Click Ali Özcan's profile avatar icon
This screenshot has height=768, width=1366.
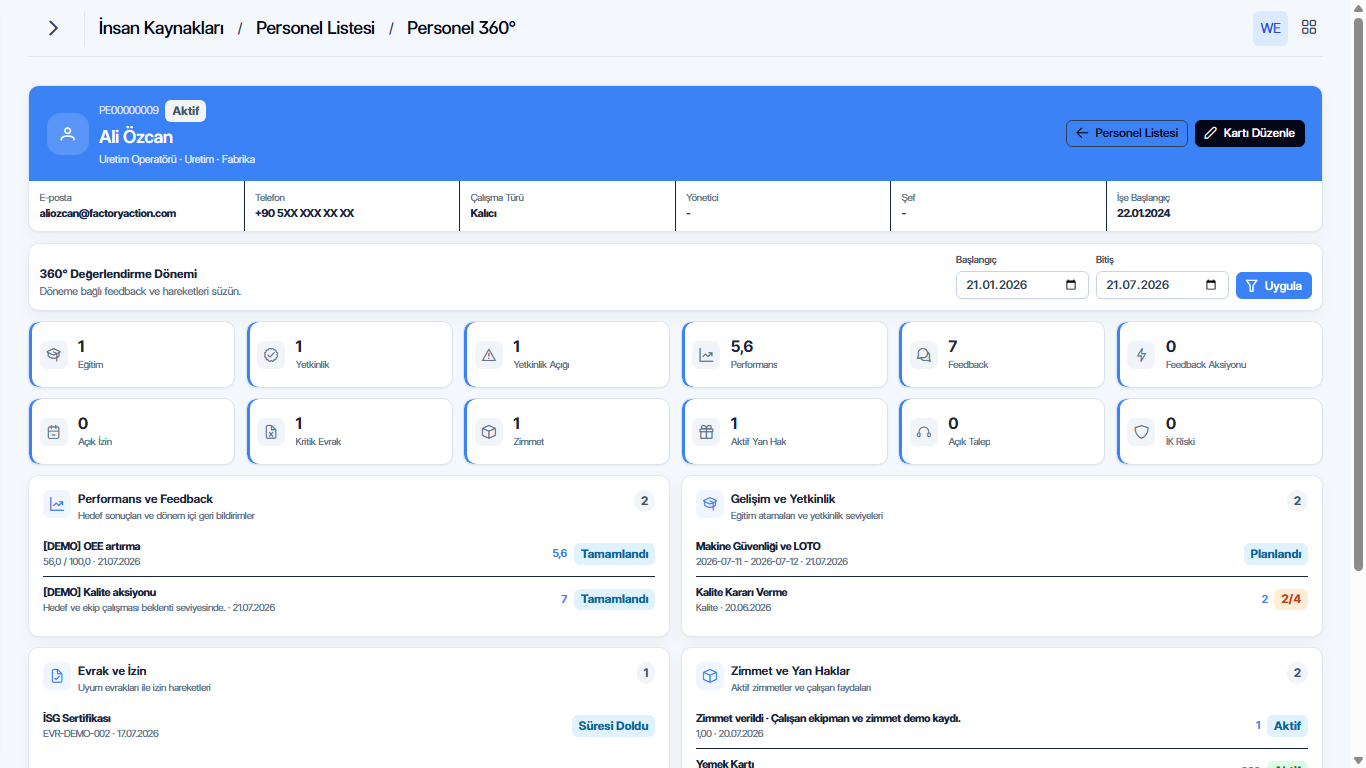pyautogui.click(x=68, y=134)
